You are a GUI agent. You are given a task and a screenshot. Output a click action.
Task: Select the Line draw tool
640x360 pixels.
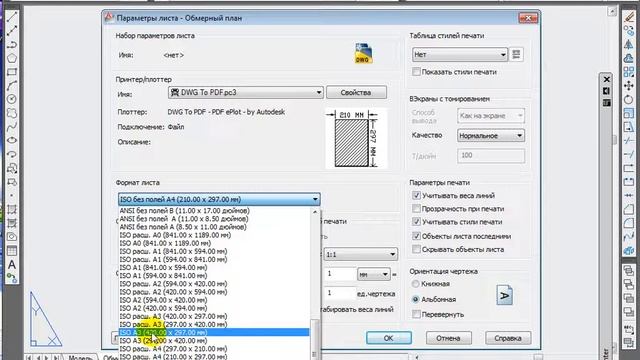coord(11,17)
